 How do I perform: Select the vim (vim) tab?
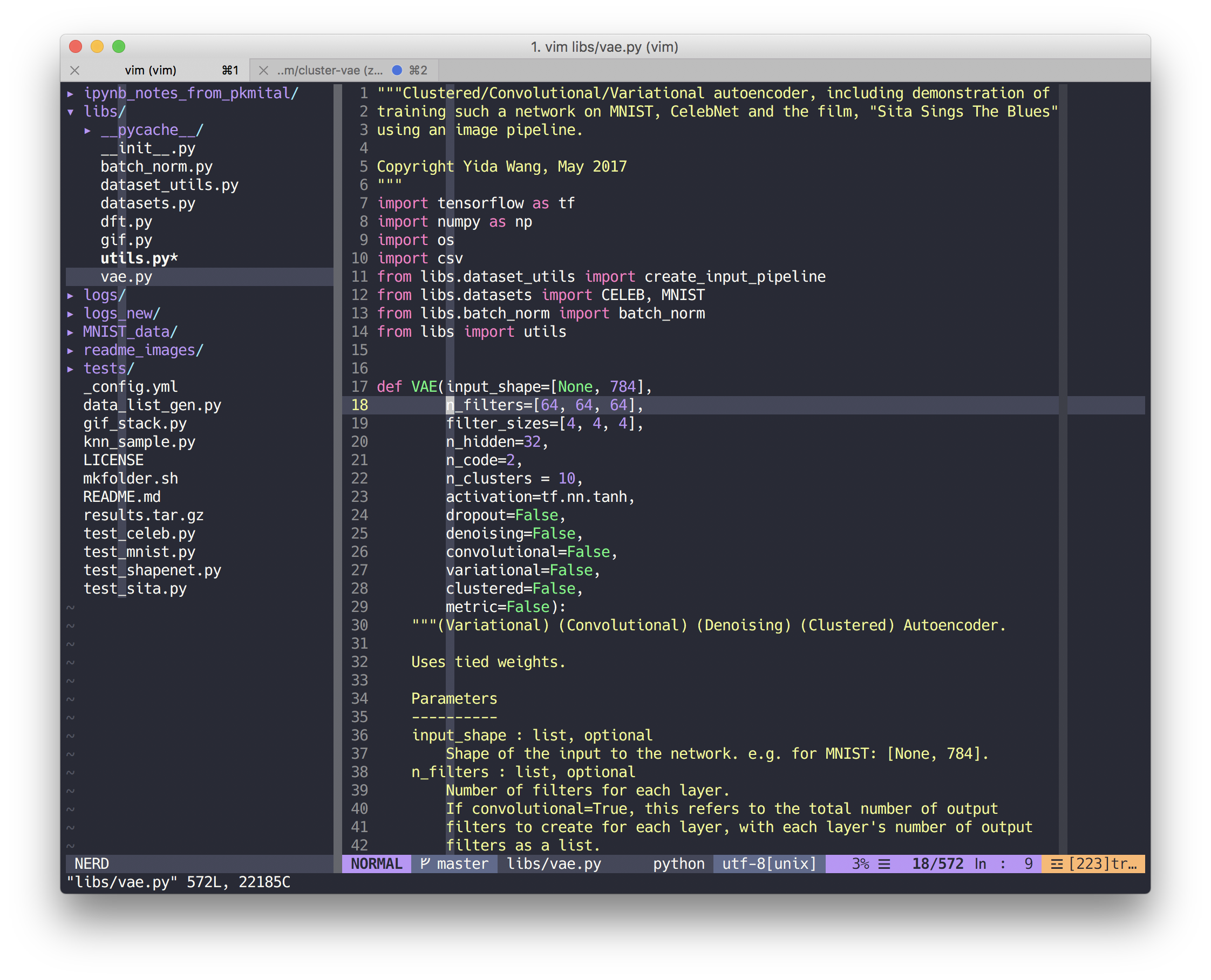point(149,70)
